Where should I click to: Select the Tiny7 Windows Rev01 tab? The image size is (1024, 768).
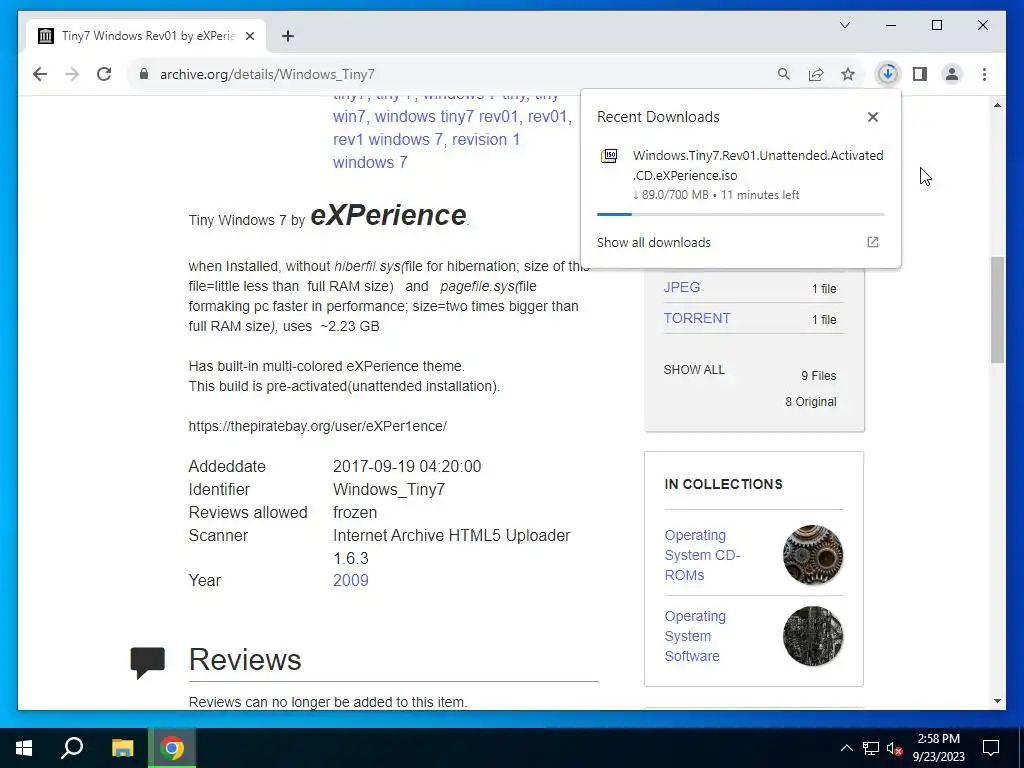click(x=146, y=36)
